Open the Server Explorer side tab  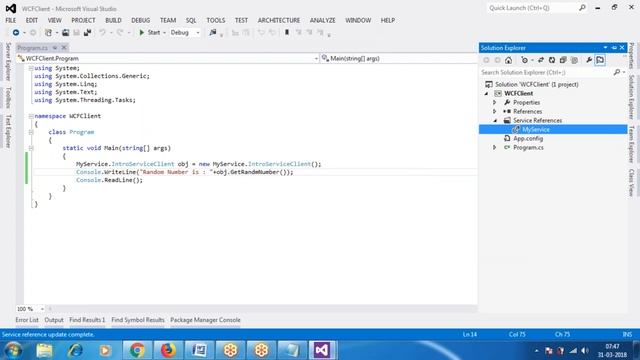click(8, 61)
